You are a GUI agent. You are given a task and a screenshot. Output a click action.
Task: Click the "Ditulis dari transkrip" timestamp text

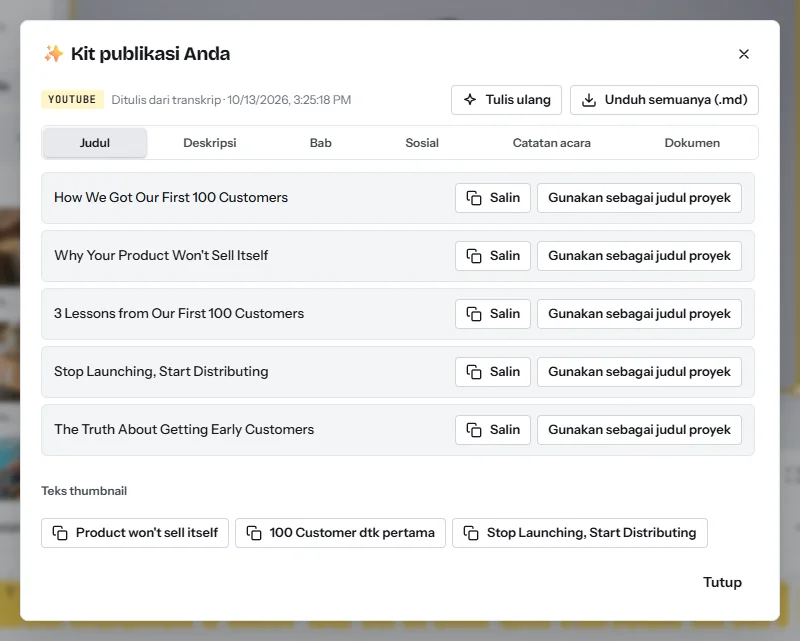click(231, 100)
